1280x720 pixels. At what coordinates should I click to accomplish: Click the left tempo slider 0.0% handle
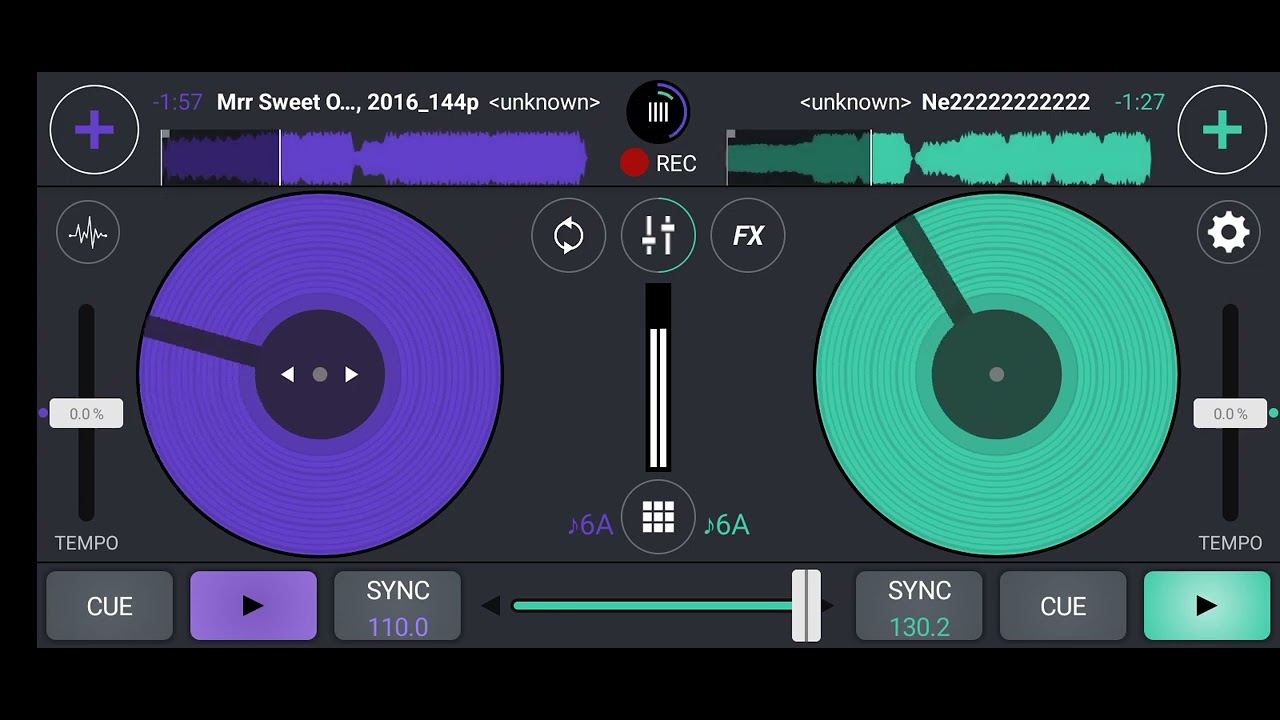pyautogui.click(x=86, y=413)
